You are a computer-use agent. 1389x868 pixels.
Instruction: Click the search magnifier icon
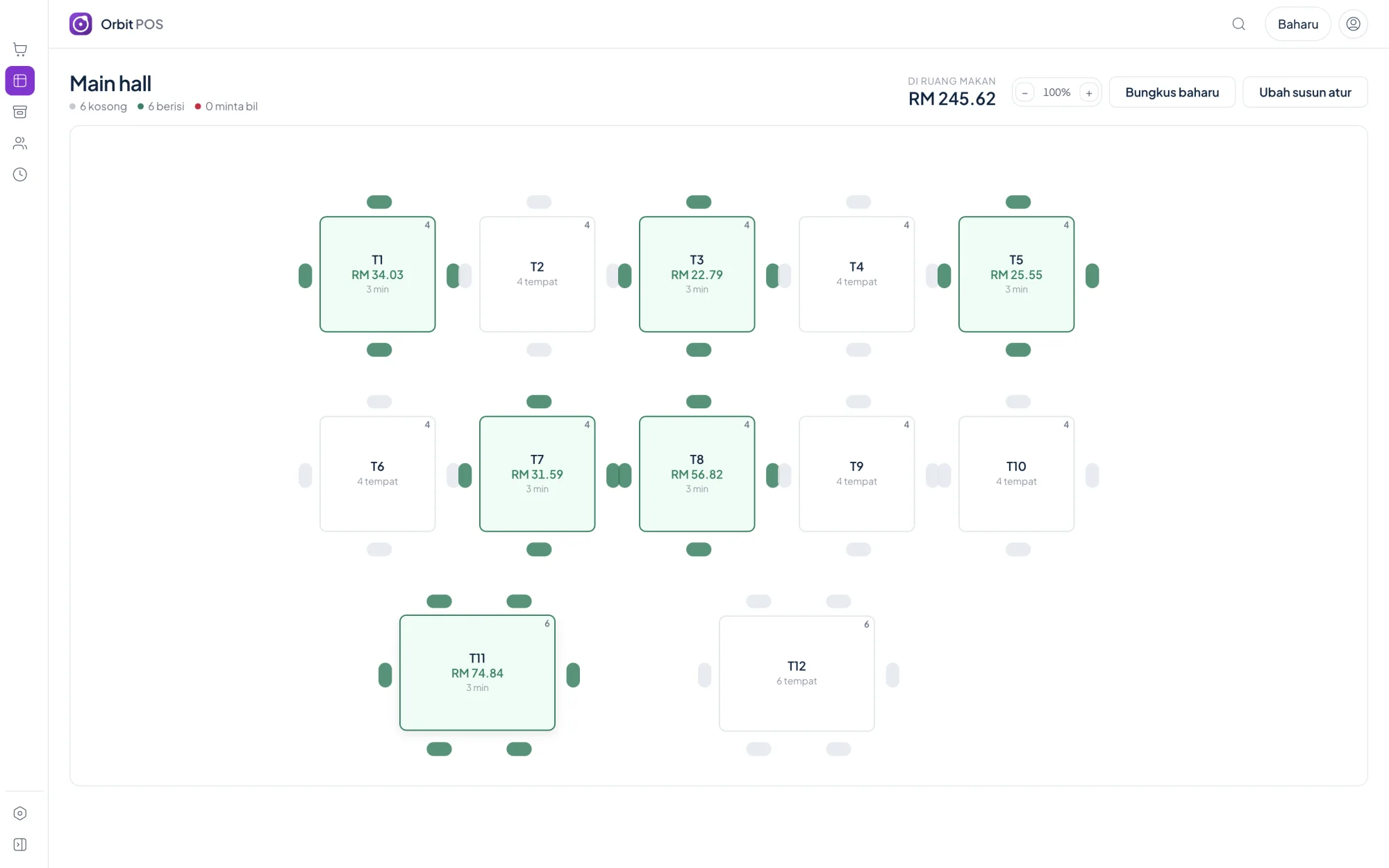click(x=1238, y=24)
